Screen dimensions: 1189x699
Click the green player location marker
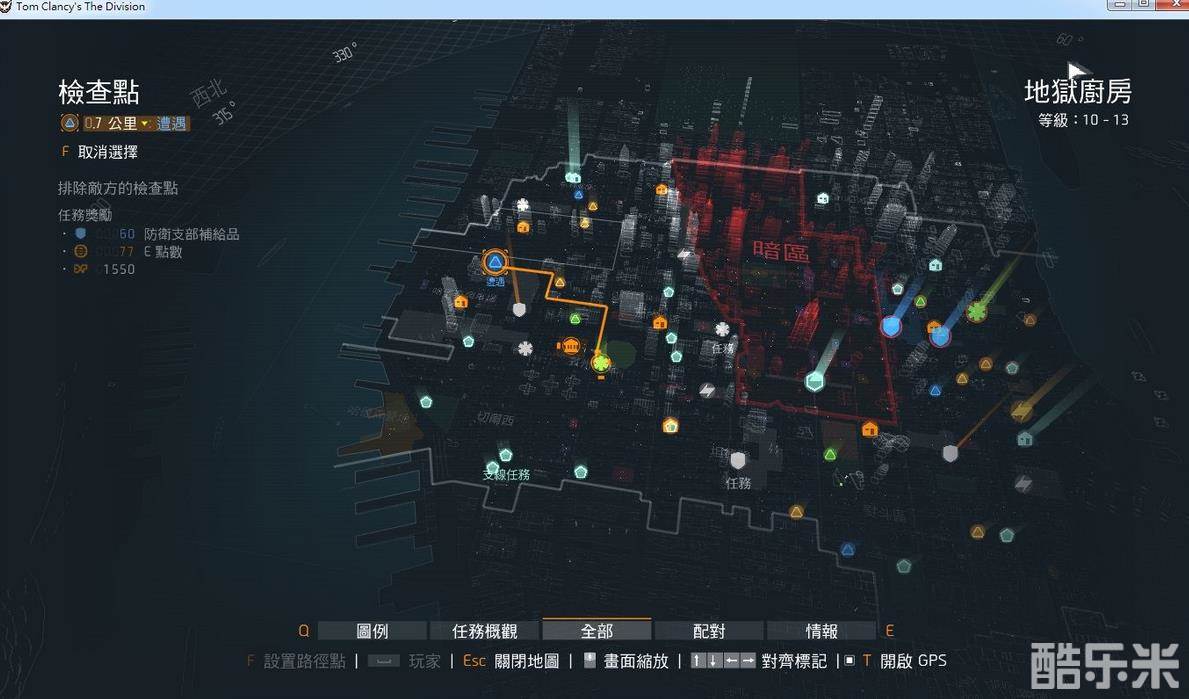pyautogui.click(x=601, y=363)
